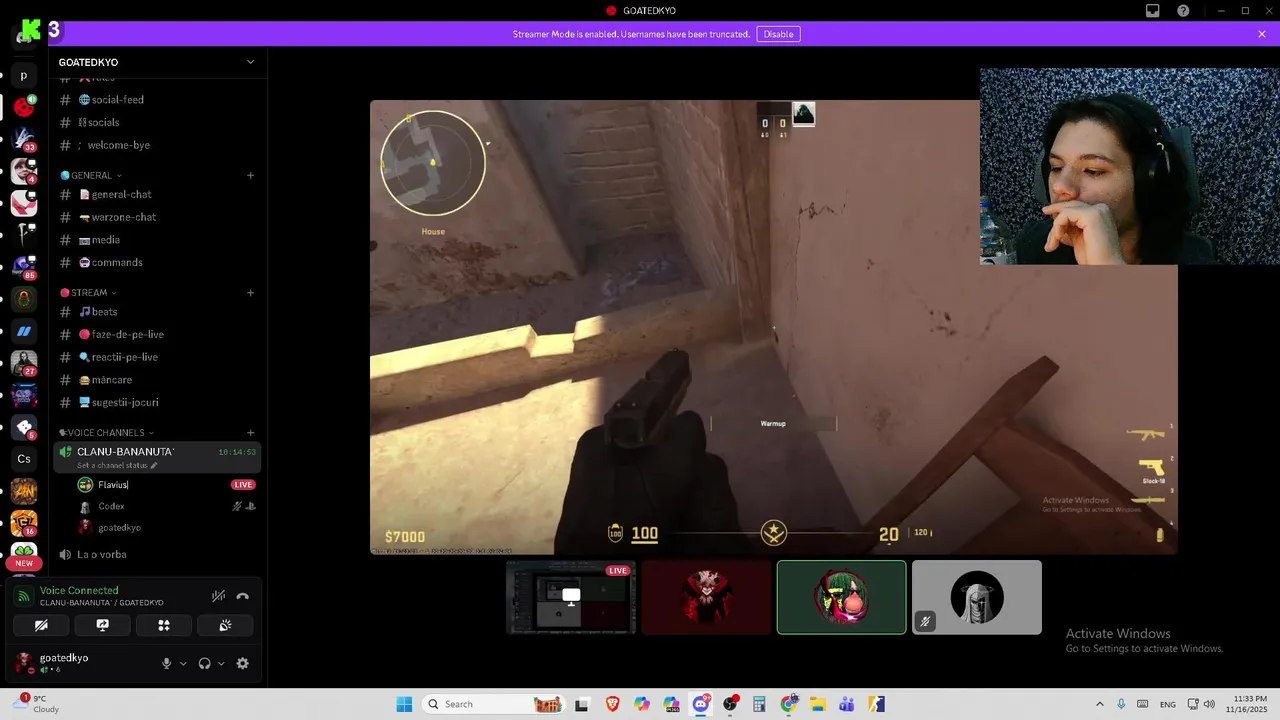The width and height of the screenshot is (1280, 720).
Task: Start an activity from voice panel
Action: [164, 625]
